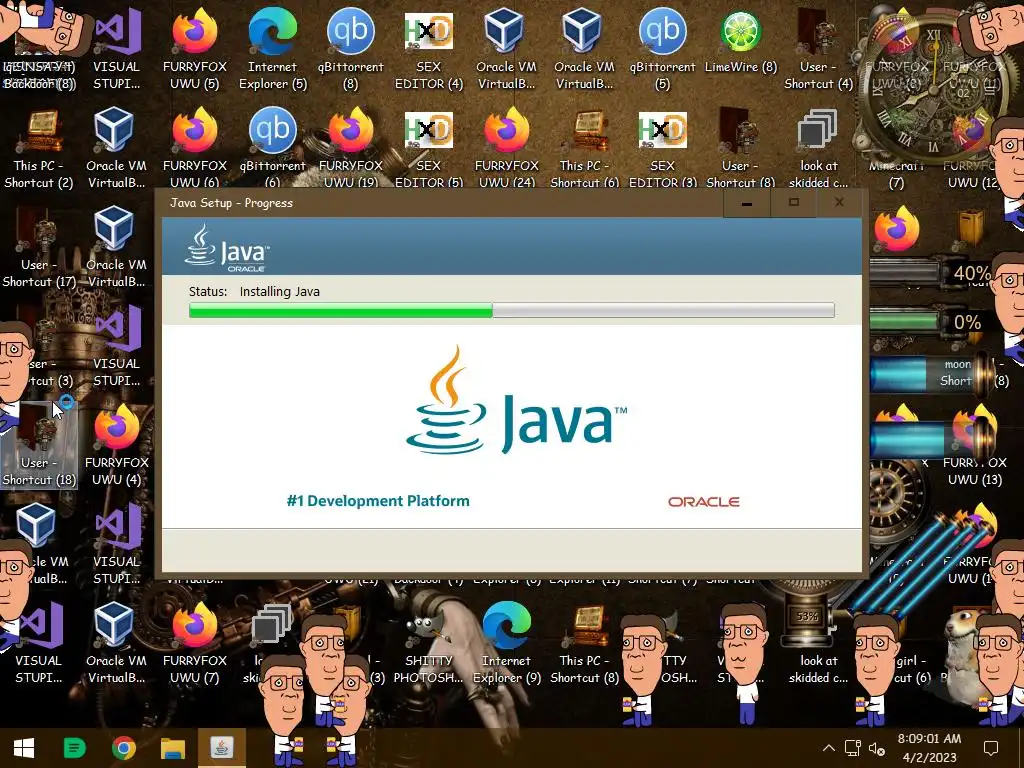
Task: Click the Java Setup - Progress title bar
Action: coord(438,202)
